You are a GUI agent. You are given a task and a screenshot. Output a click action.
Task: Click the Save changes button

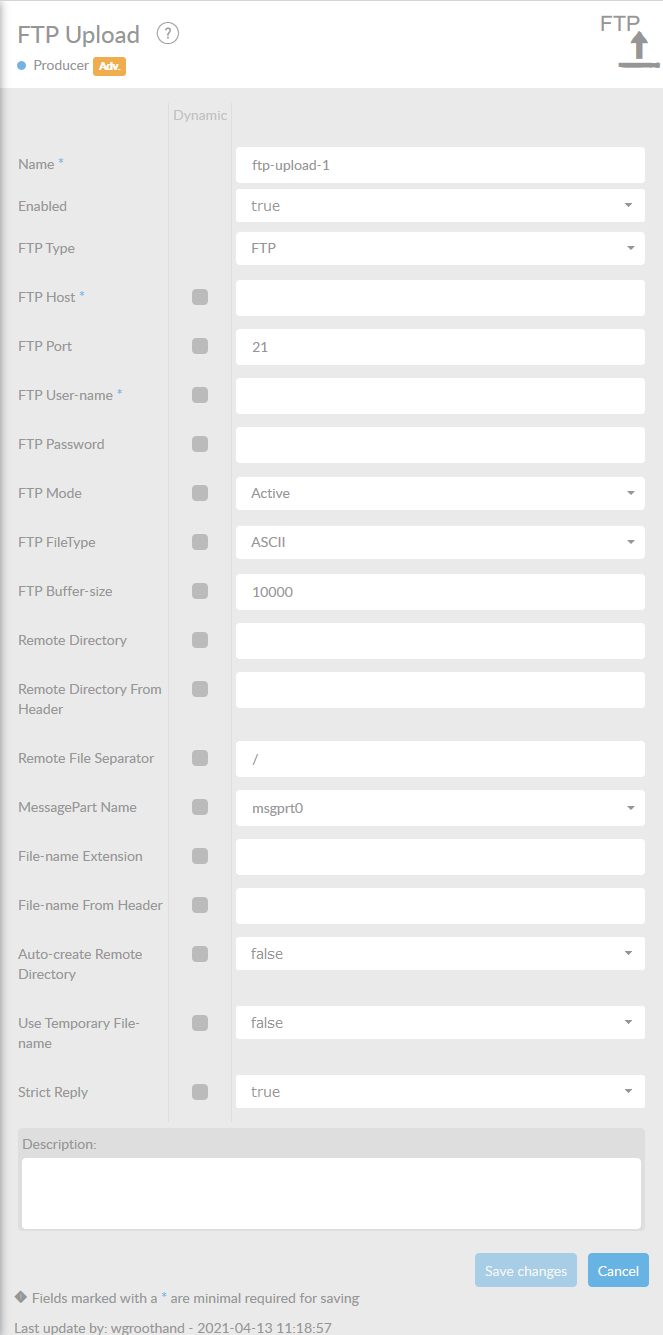click(526, 1271)
